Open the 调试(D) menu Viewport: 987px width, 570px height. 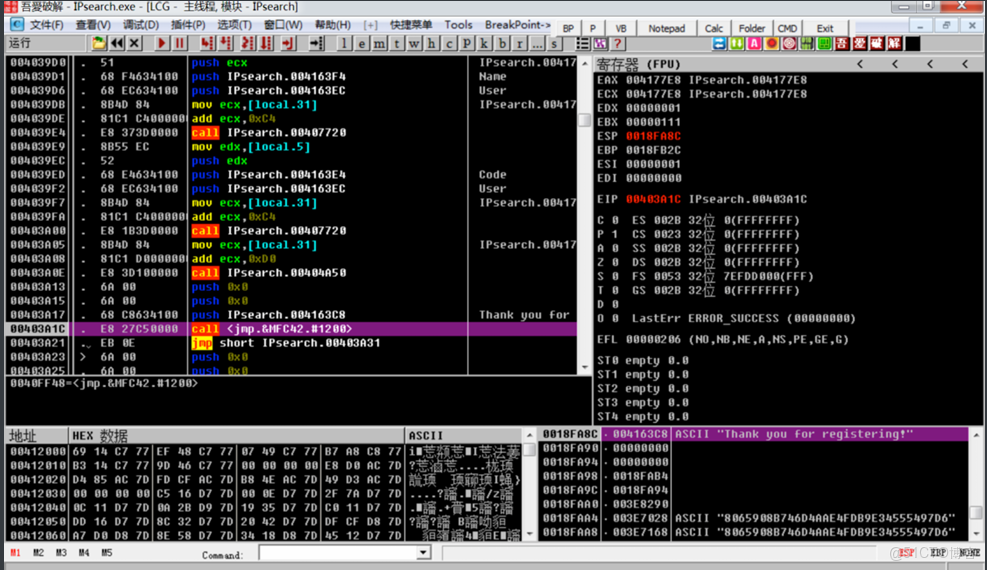pyautogui.click(x=141, y=25)
